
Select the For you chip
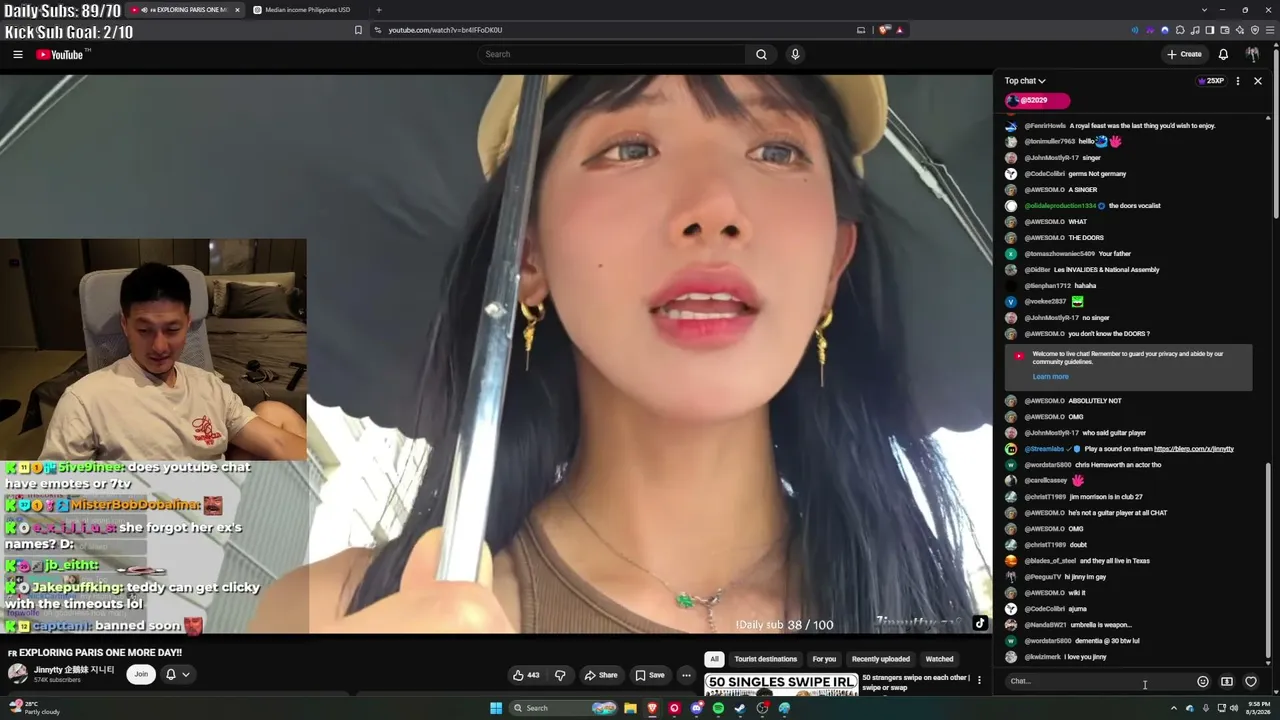coord(824,659)
